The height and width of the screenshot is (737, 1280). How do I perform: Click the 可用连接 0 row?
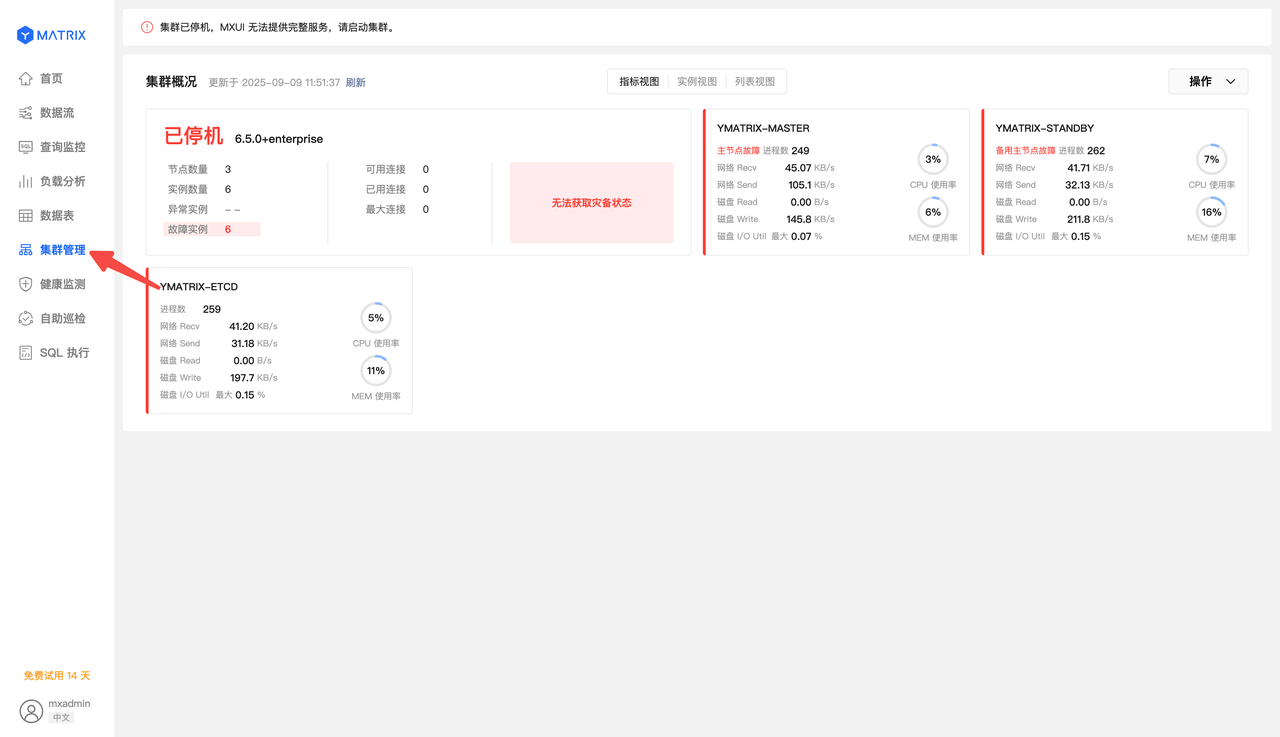point(398,170)
